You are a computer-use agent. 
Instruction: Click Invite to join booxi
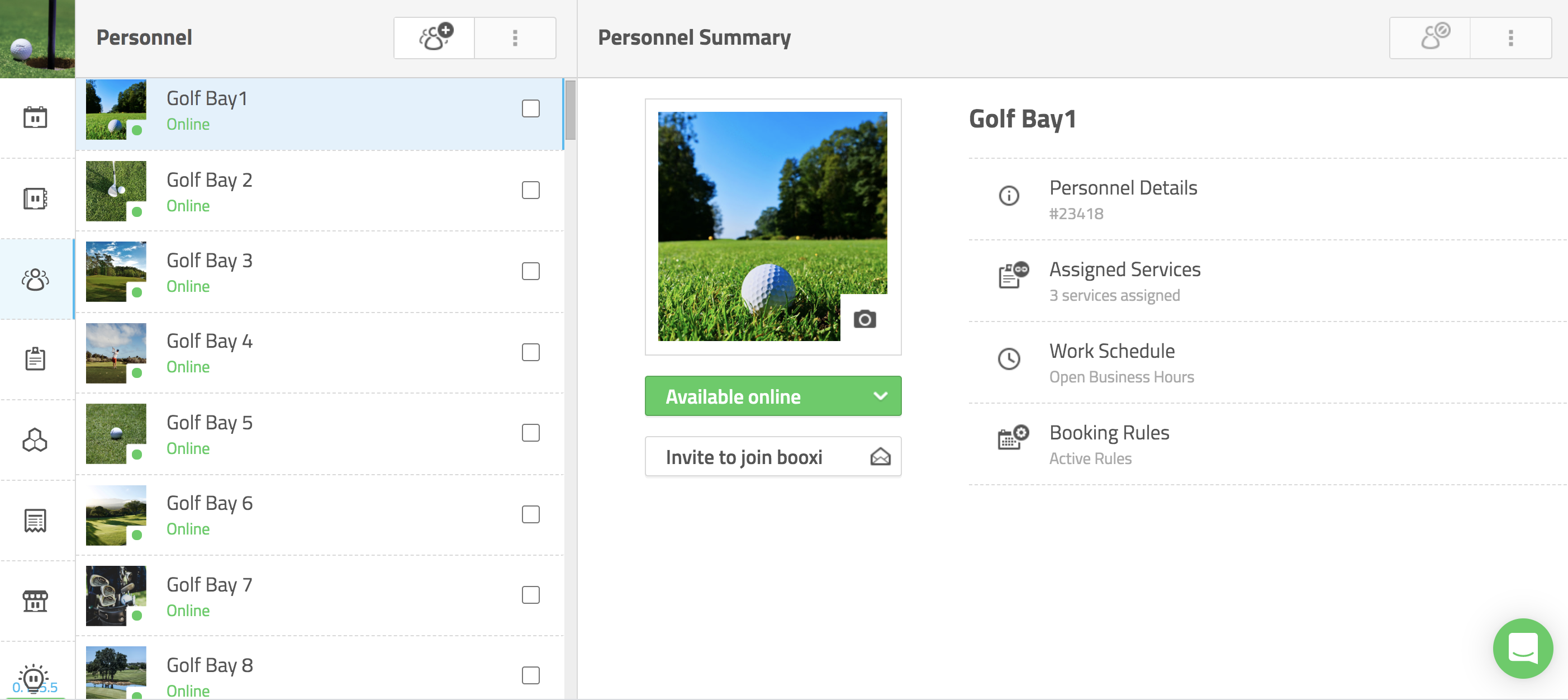(772, 456)
